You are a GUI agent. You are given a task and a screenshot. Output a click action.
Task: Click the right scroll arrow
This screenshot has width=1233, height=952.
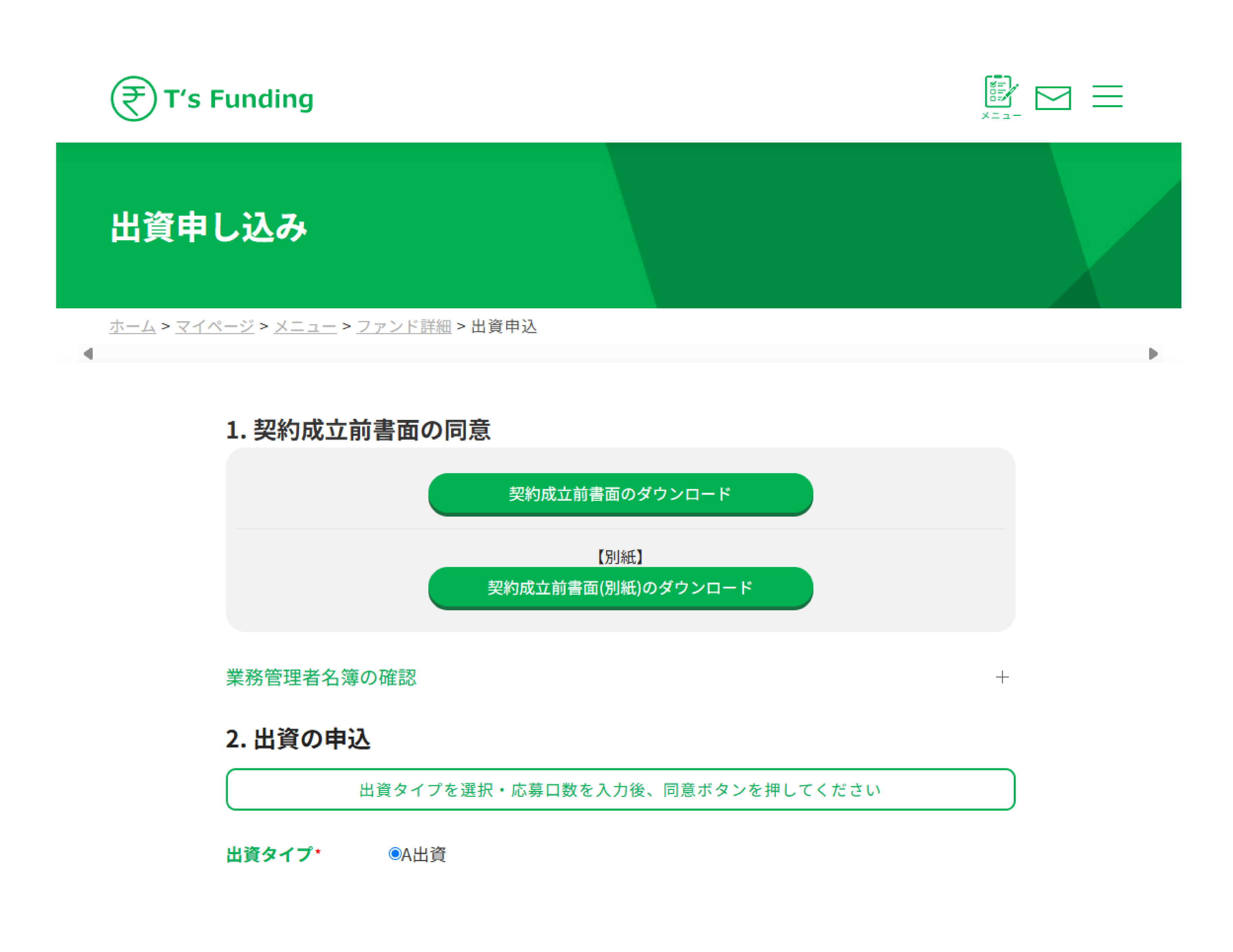point(1153,354)
